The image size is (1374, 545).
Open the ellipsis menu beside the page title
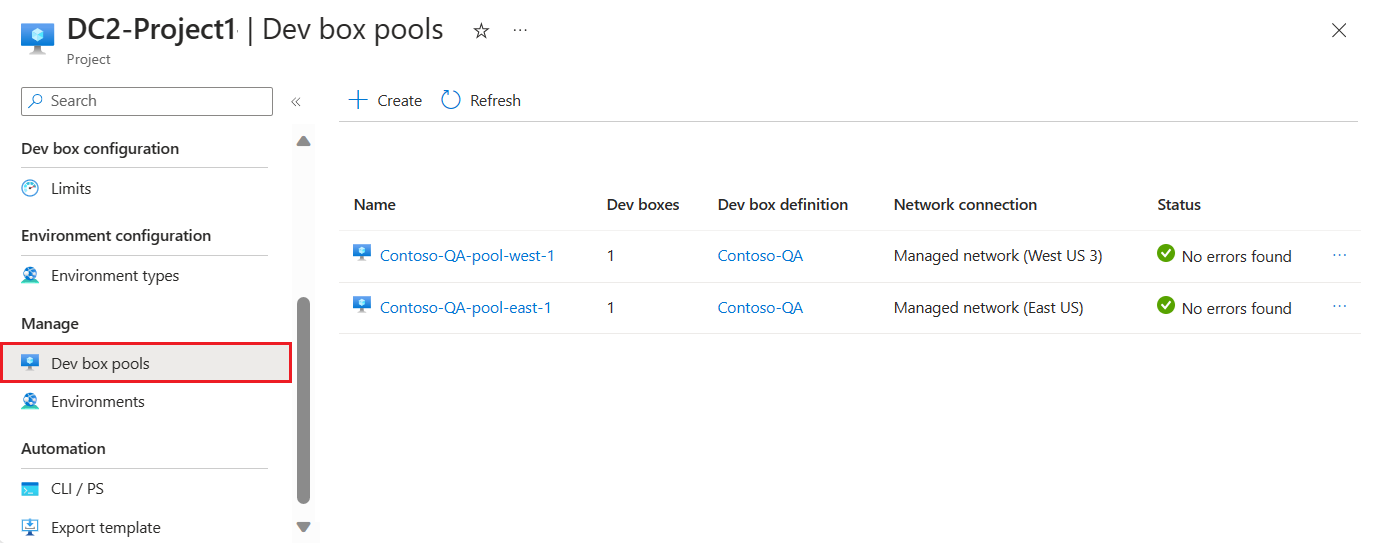point(520,31)
